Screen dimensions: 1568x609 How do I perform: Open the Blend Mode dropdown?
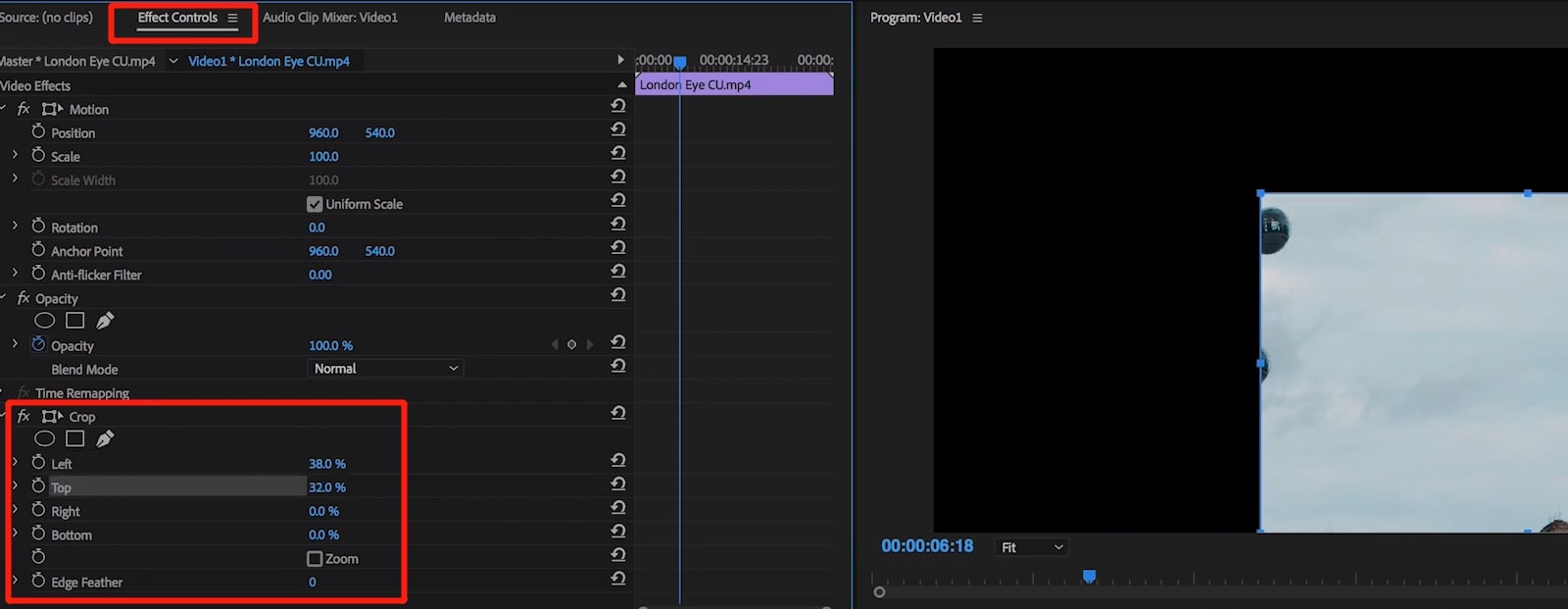(x=385, y=369)
